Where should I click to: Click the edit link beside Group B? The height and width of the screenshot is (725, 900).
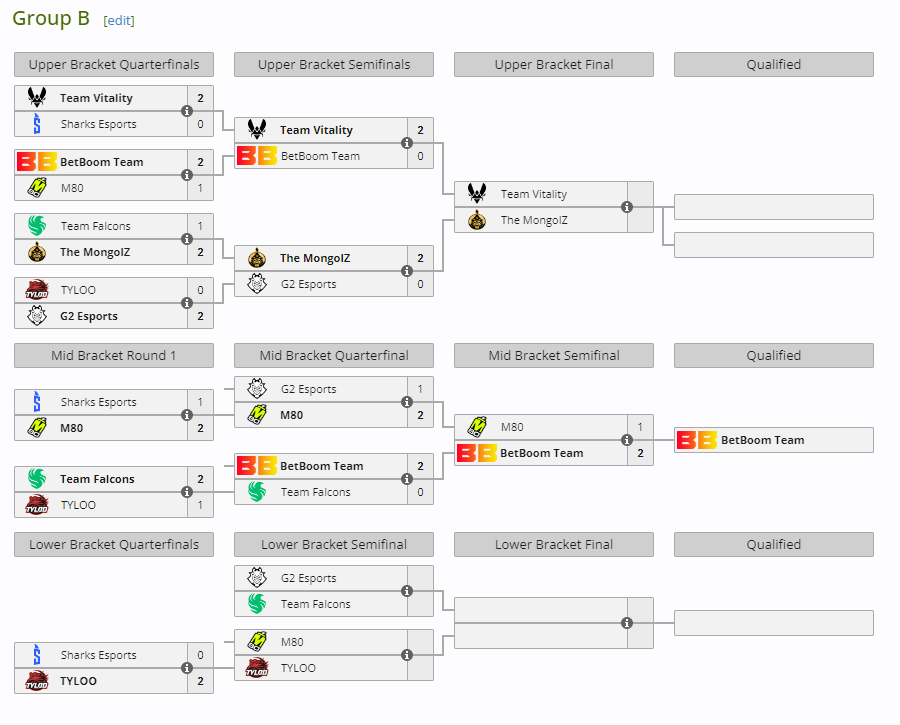pyautogui.click(x=118, y=21)
